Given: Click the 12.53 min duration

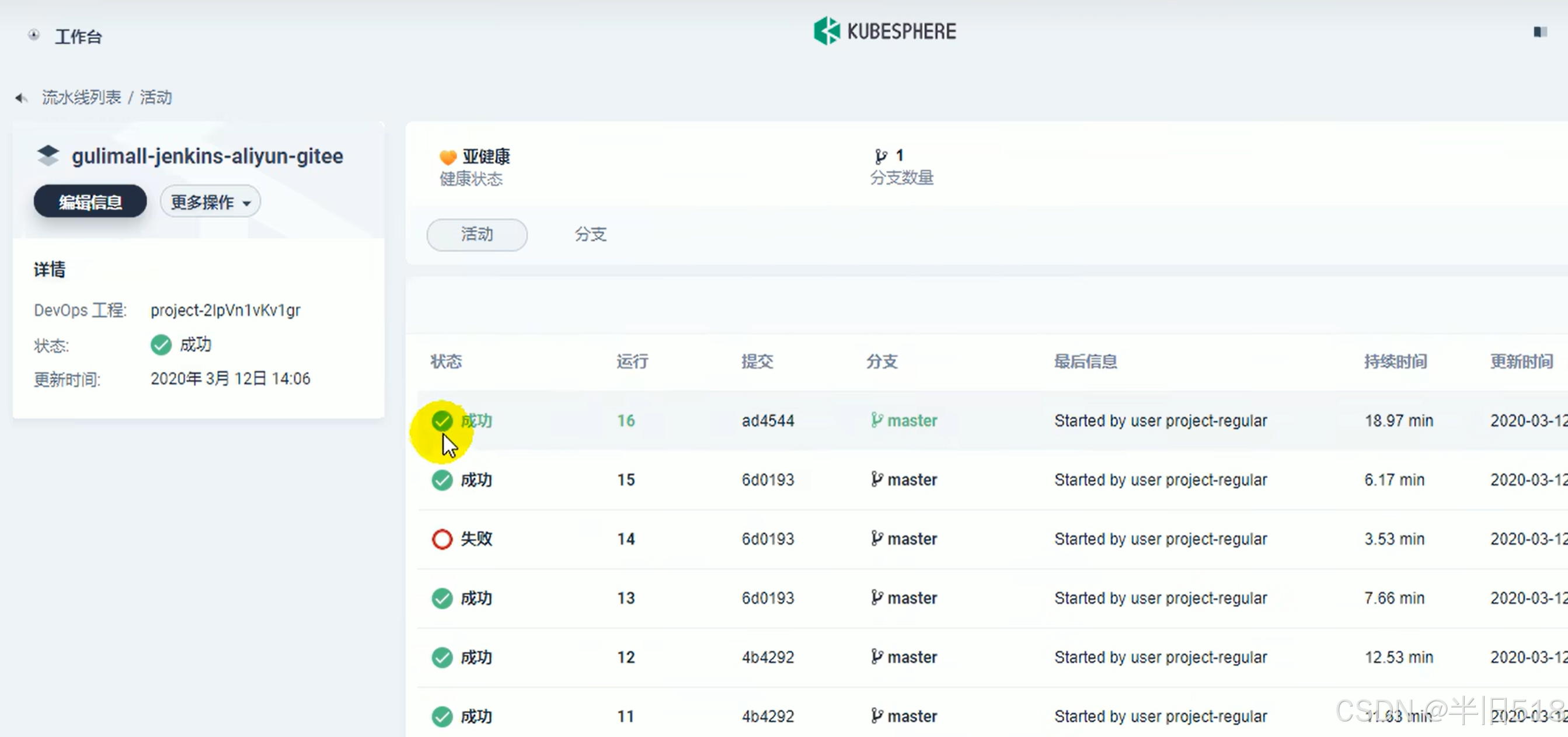Looking at the screenshot, I should [x=1398, y=657].
